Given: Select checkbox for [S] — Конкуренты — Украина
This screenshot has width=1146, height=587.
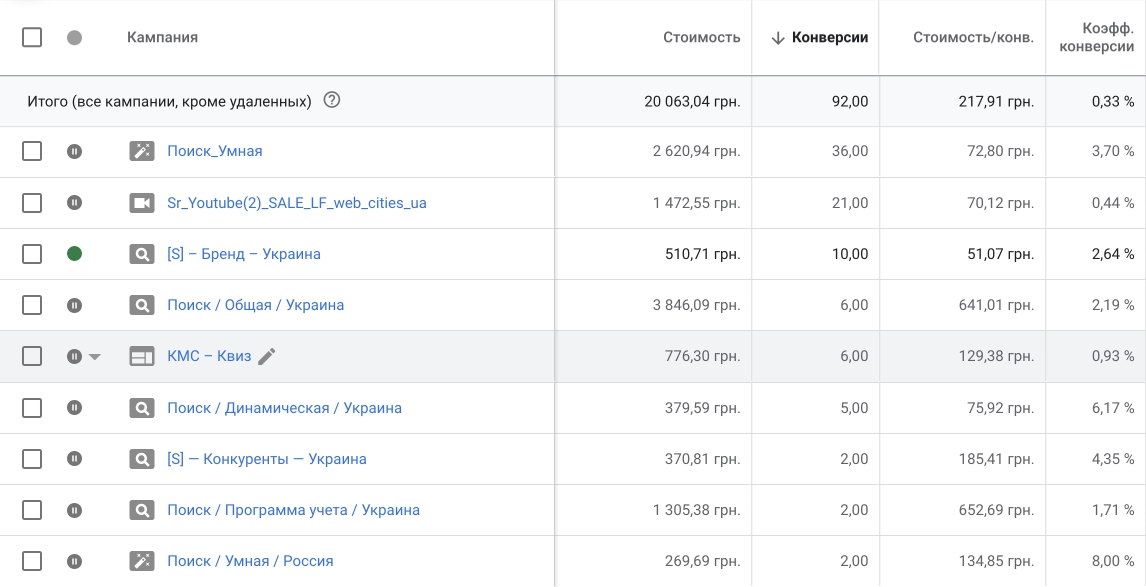Looking at the screenshot, I should [x=31, y=459].
